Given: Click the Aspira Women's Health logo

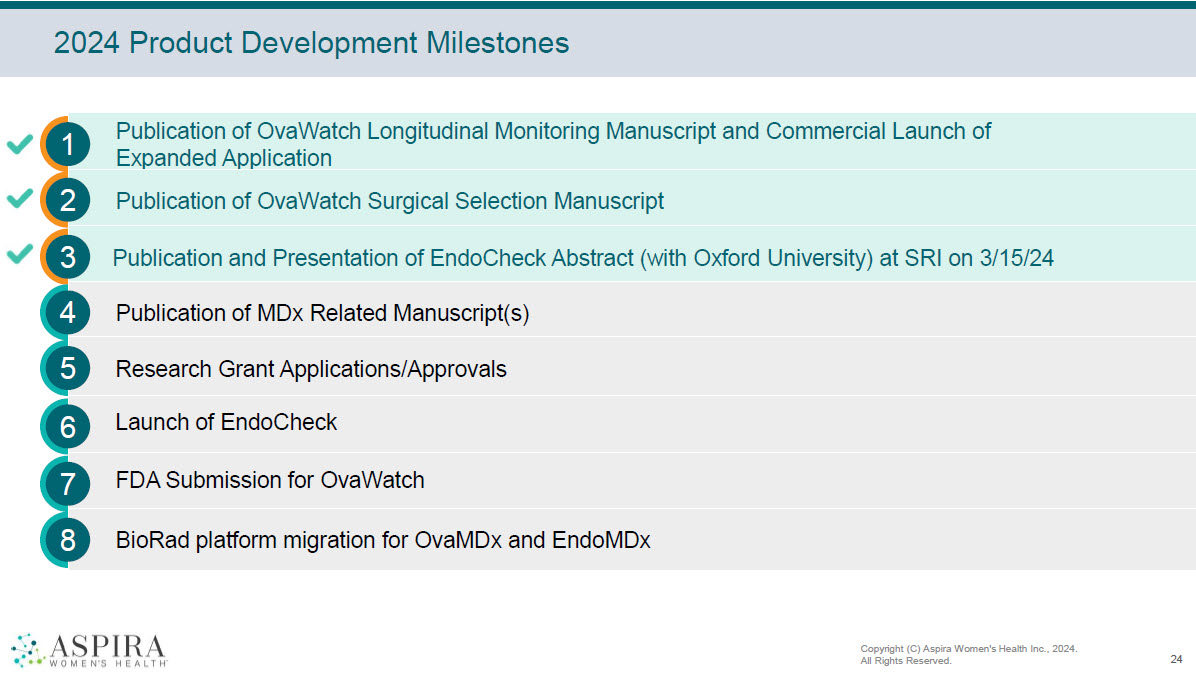Looking at the screenshot, I should tap(88, 650).
